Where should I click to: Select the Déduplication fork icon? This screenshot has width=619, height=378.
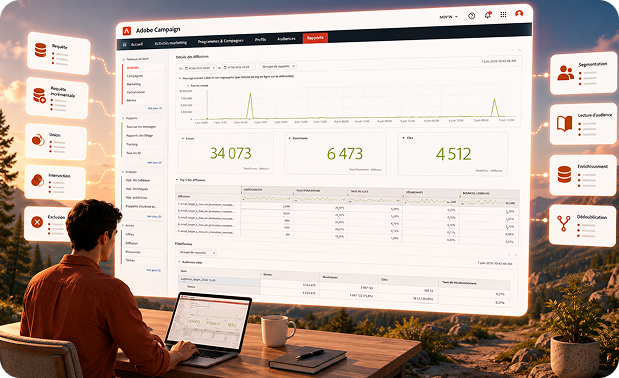pos(564,223)
